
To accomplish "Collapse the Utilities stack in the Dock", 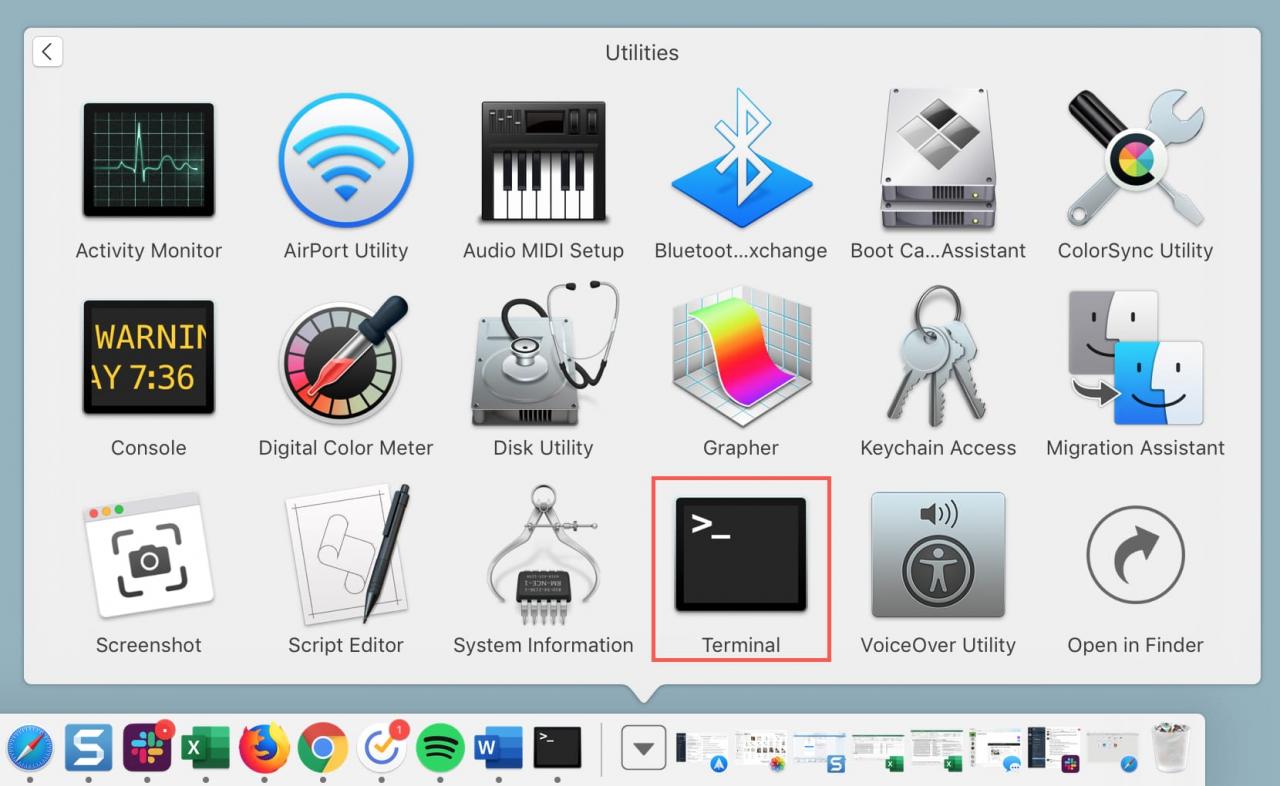I will pyautogui.click(x=643, y=748).
